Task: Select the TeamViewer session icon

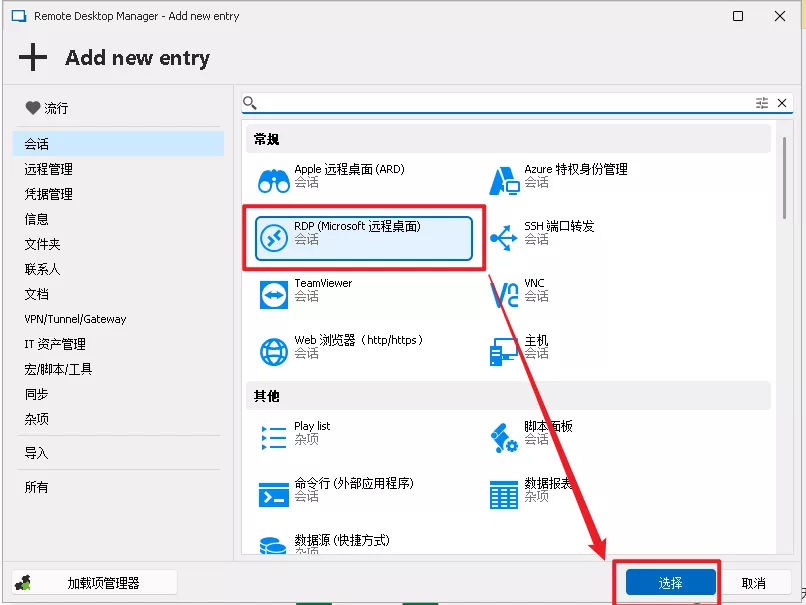Action: pos(273,295)
